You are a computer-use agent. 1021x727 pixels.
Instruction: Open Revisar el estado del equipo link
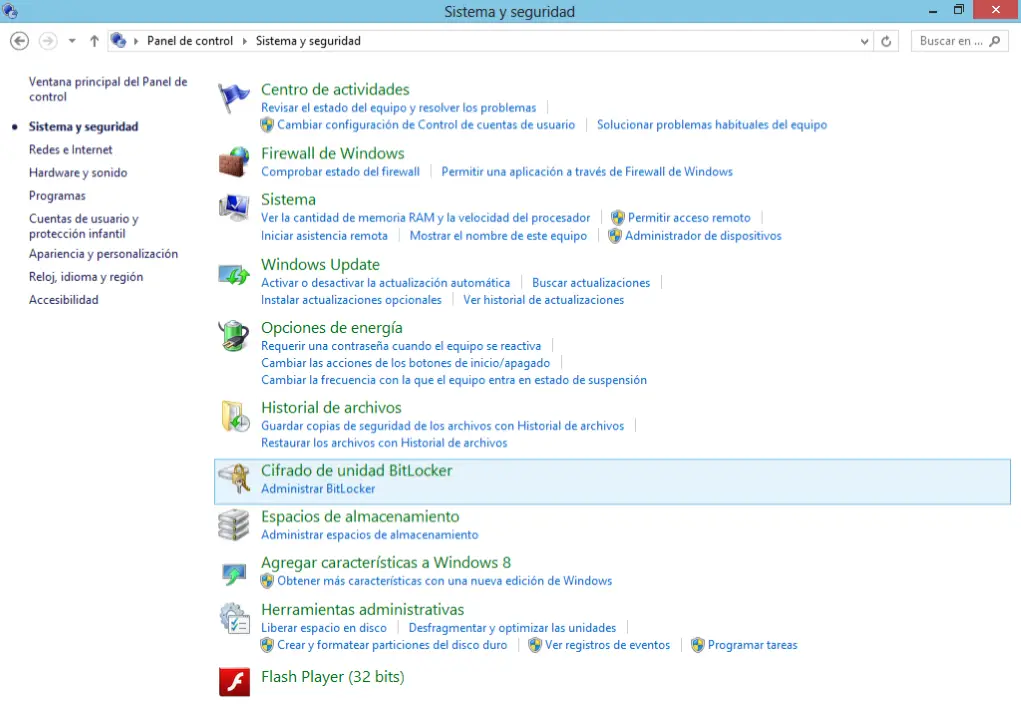click(x=399, y=107)
